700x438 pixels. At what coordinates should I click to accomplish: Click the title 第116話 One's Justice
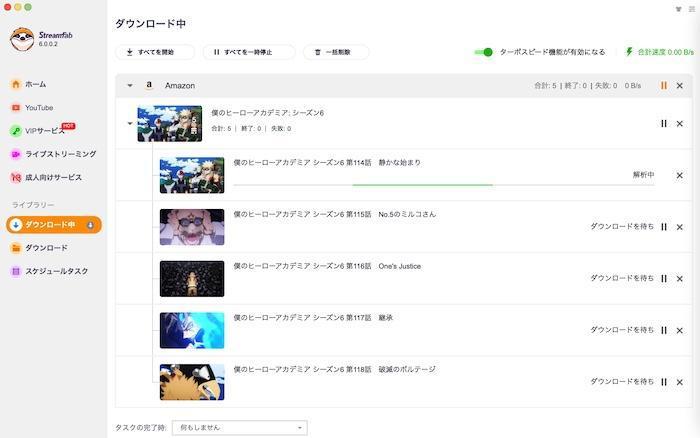(327, 266)
